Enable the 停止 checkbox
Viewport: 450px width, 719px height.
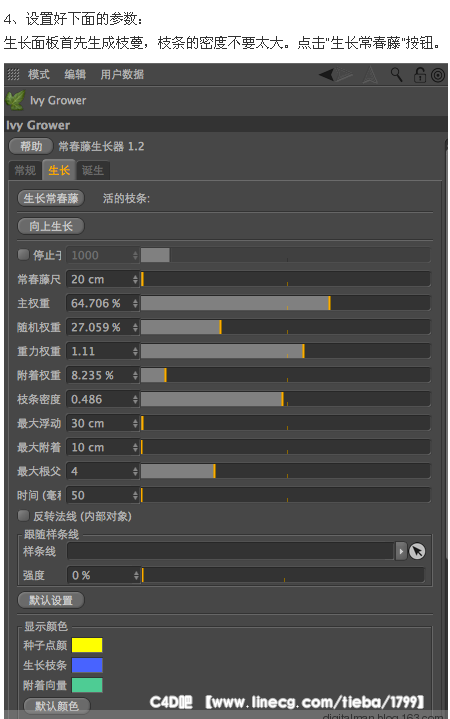tap(23, 254)
